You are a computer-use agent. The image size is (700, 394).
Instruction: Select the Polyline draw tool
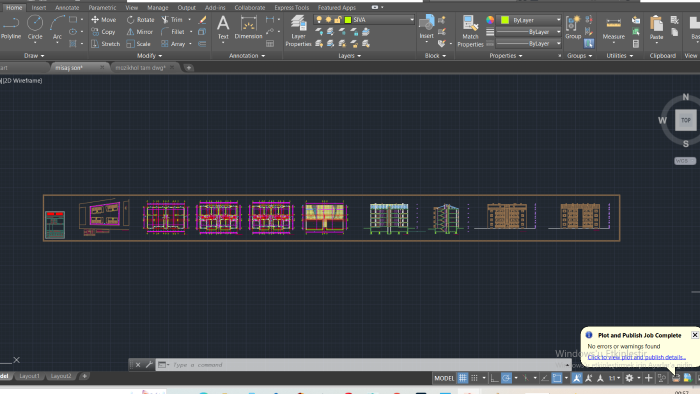tap(10, 28)
